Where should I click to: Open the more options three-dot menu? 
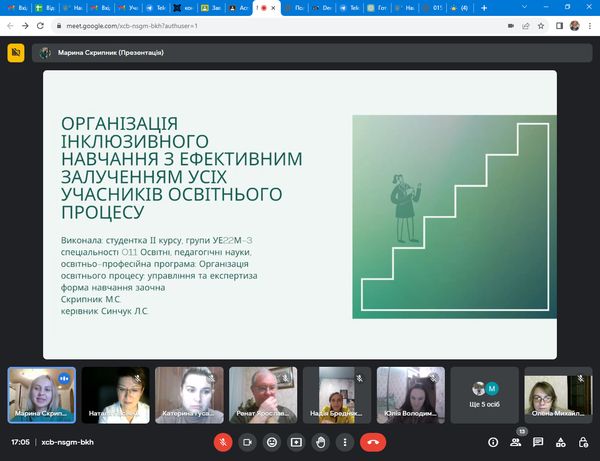click(345, 441)
